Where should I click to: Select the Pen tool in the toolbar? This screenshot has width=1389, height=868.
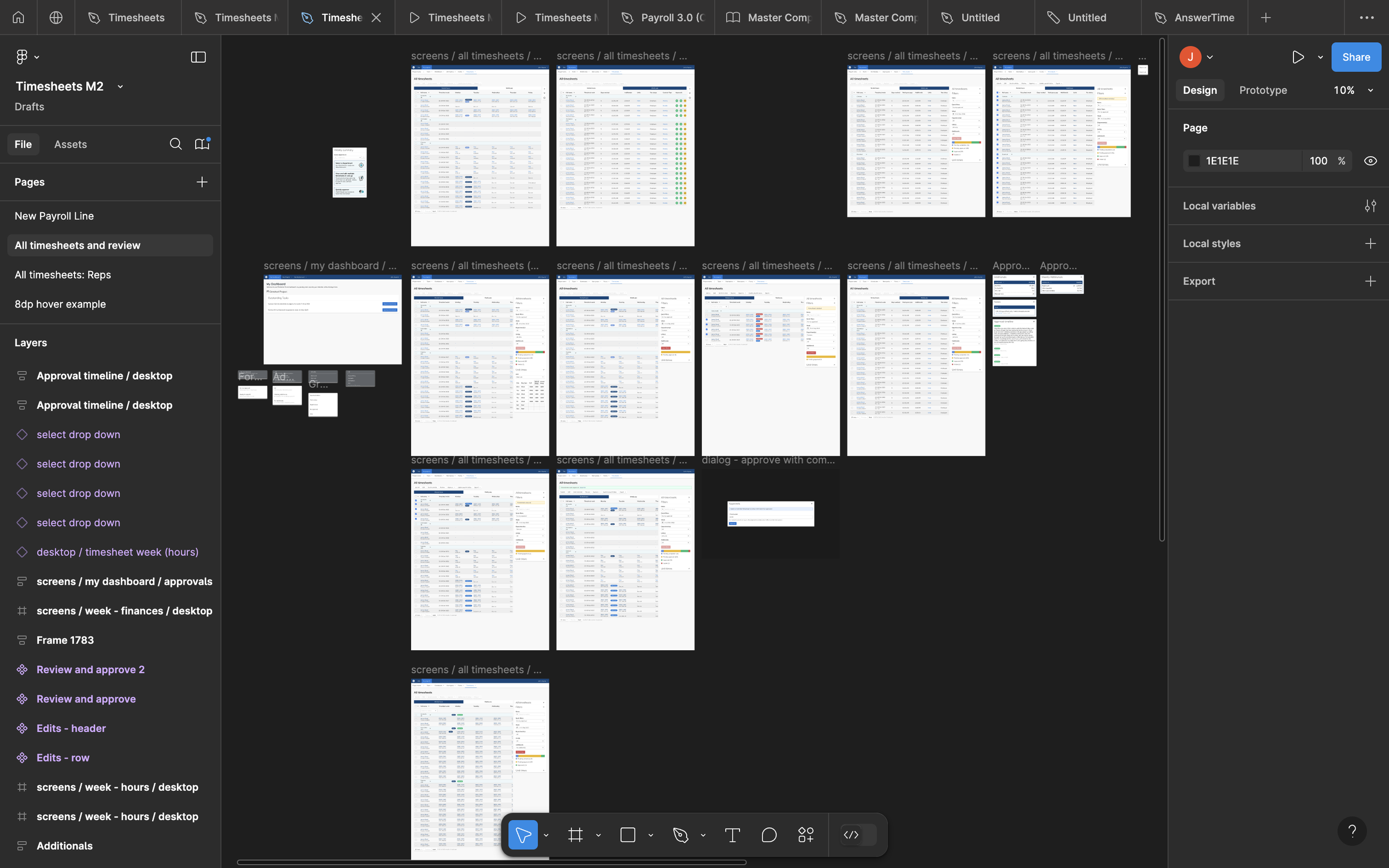click(681, 835)
